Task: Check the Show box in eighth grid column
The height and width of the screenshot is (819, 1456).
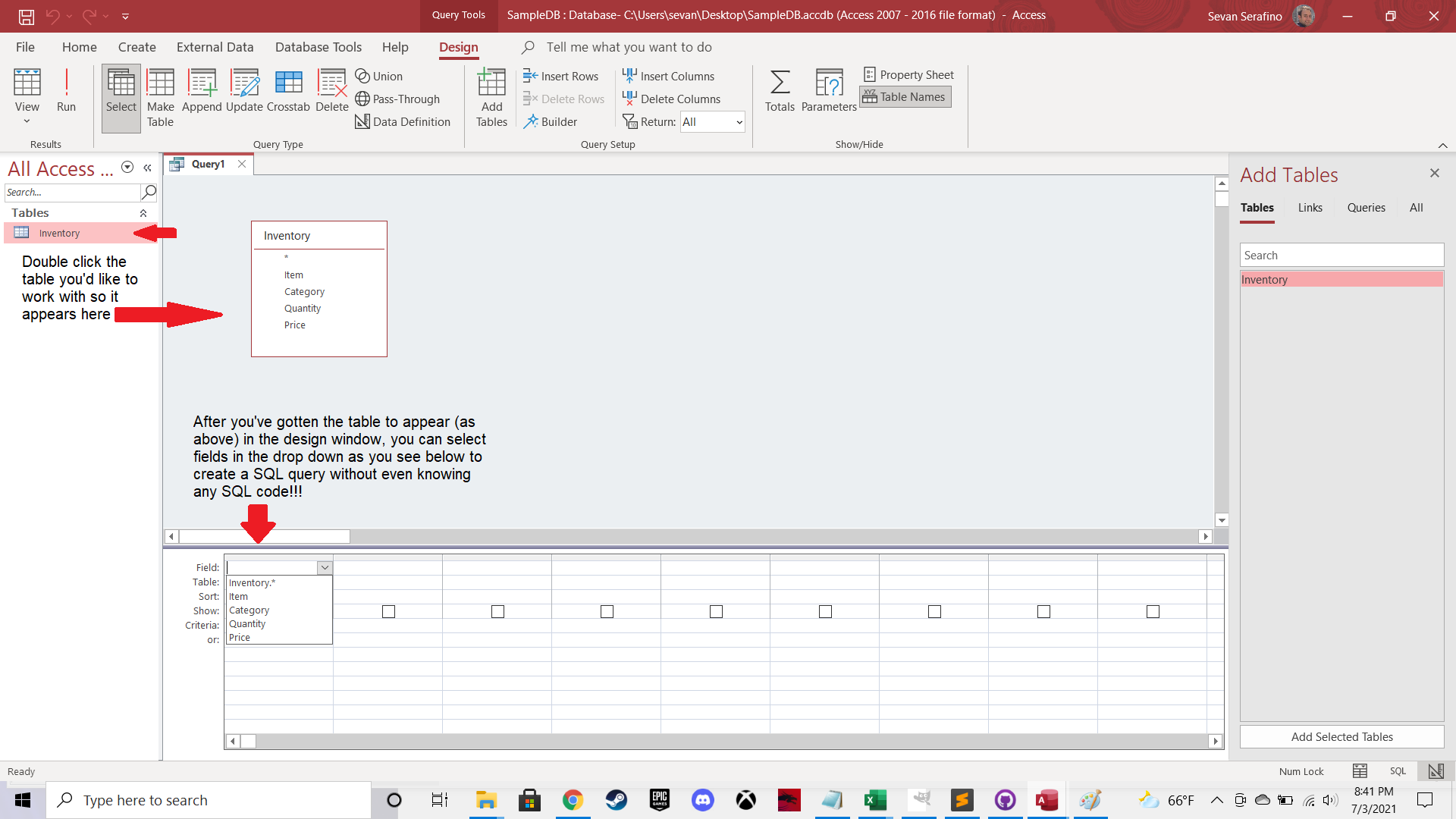Action: 1043,611
